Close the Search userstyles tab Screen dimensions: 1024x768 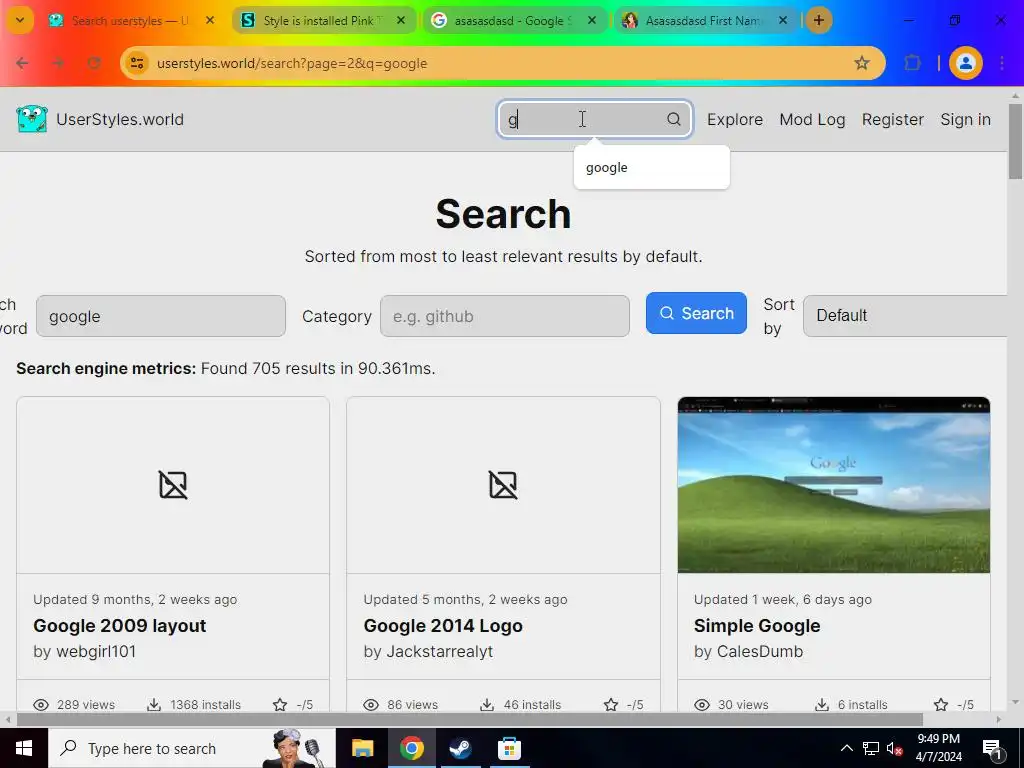(210, 20)
